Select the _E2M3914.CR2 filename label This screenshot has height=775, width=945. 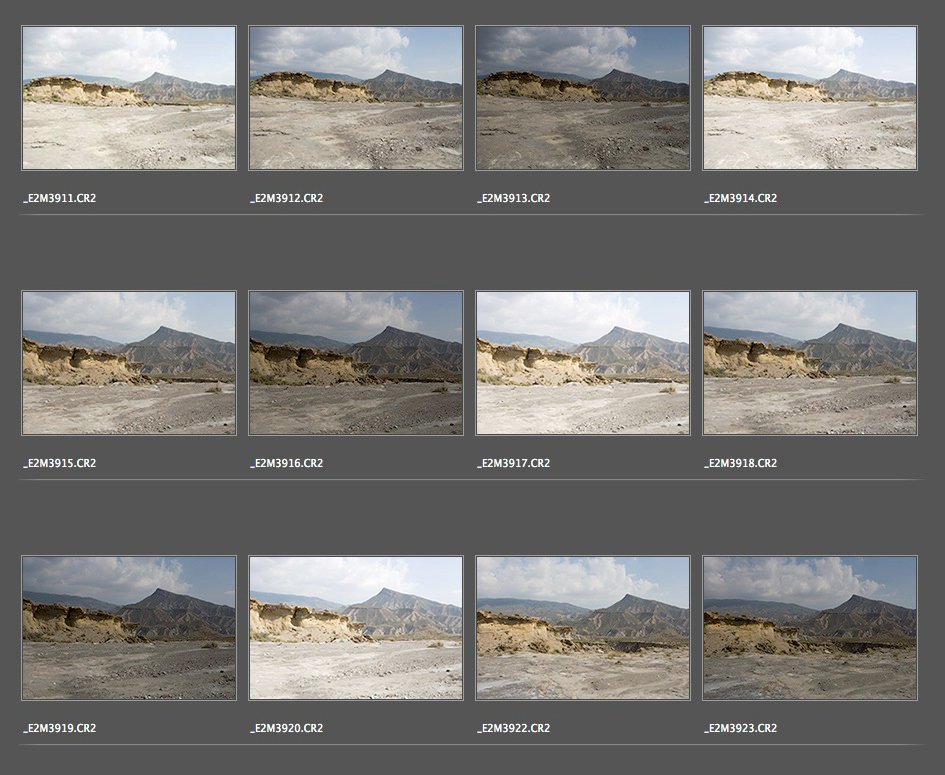741,198
